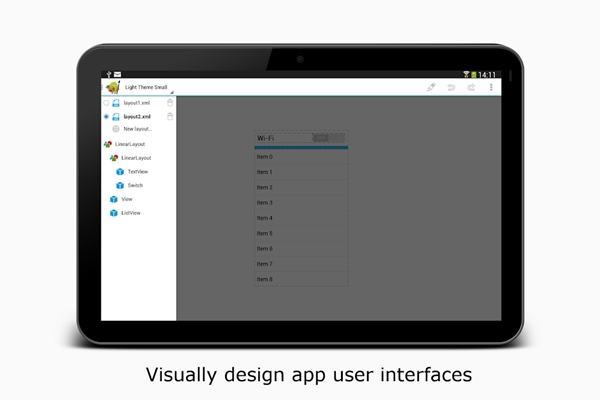Image resolution: width=600 pixels, height=400 pixels.
Task: Select ListView in the view hierarchy
Action: [x=130, y=213]
